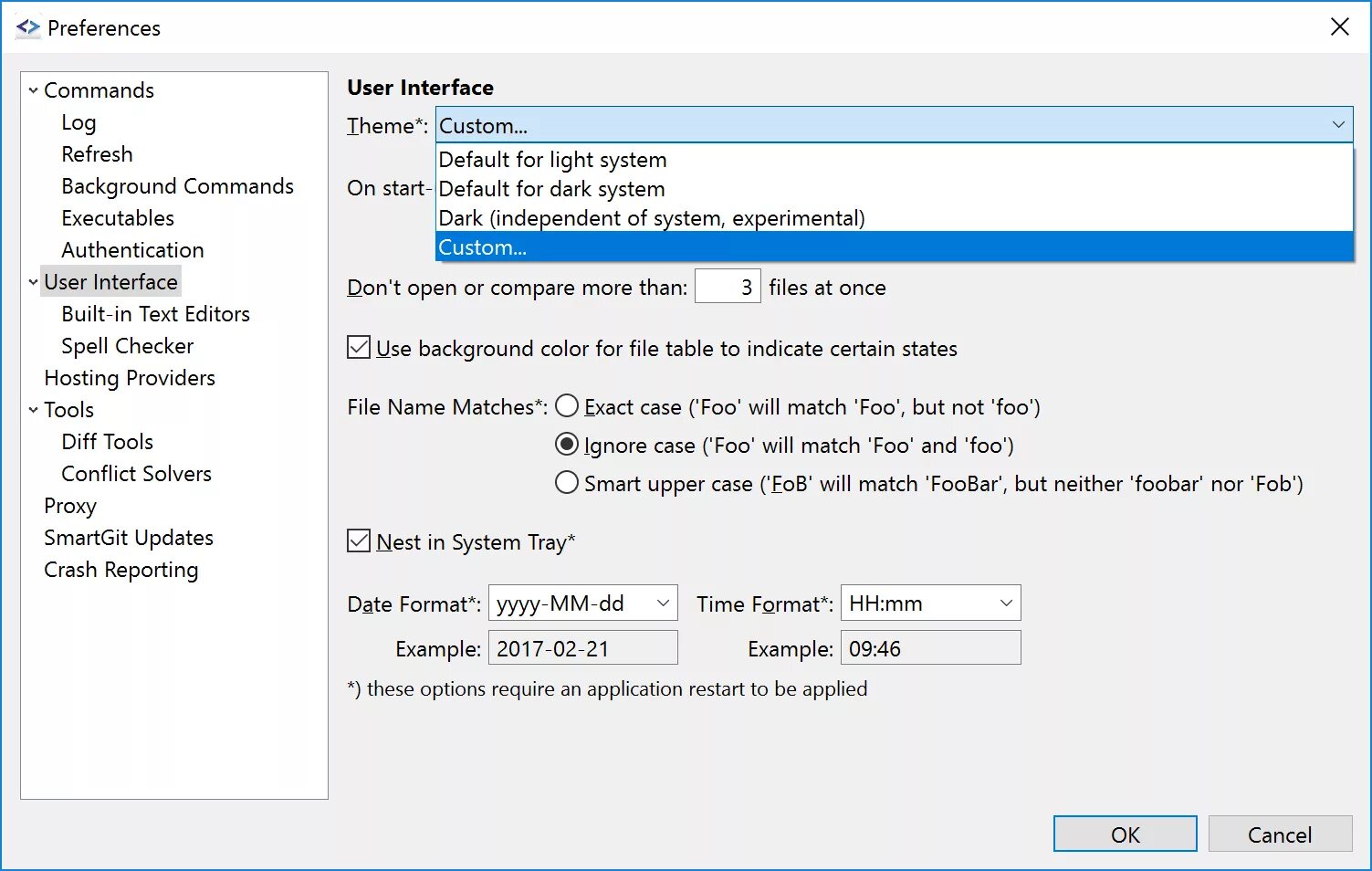This screenshot has height=871, width=1372.
Task: Select 'Exact case' file name matching
Action: point(567,406)
